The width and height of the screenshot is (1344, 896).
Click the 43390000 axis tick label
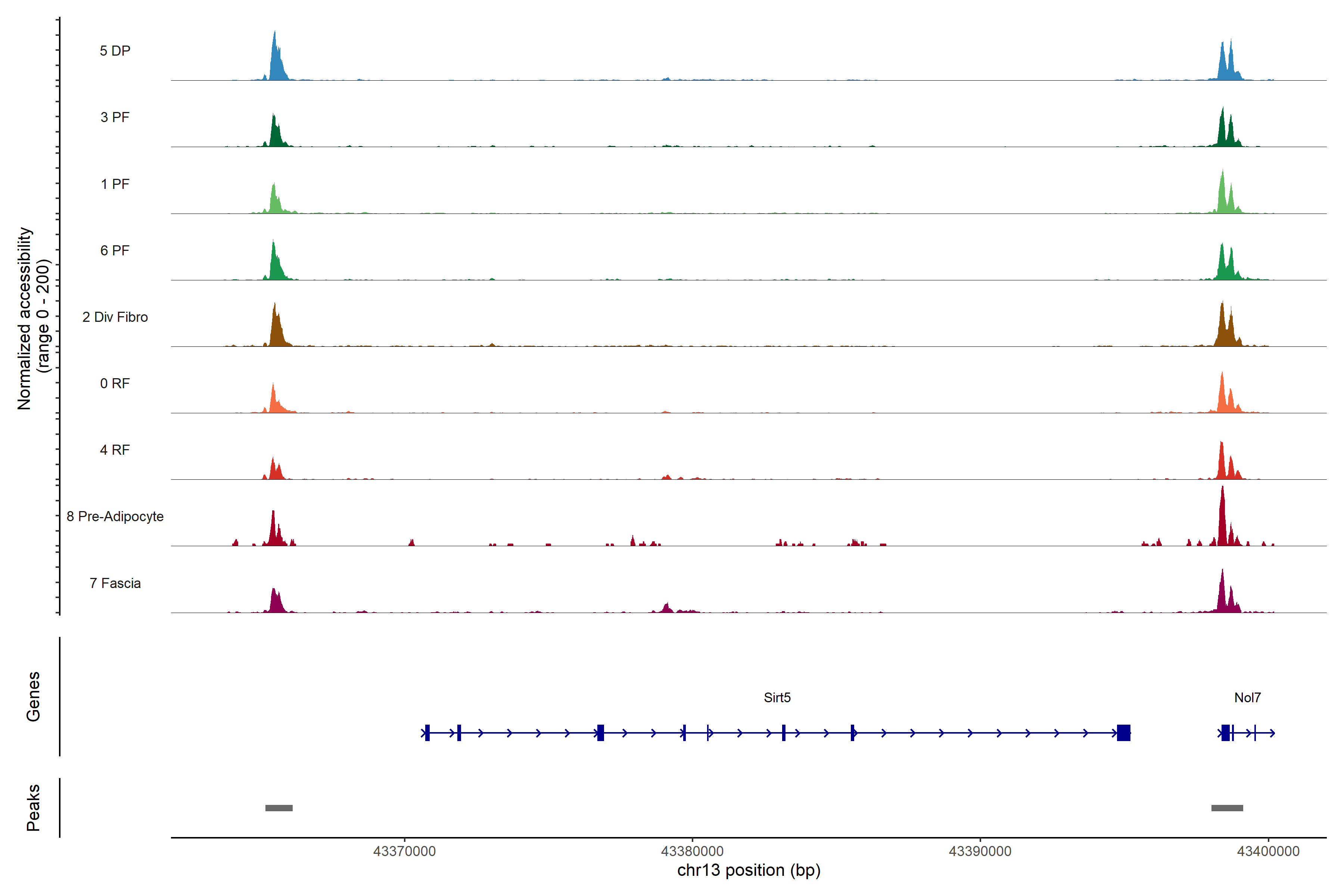point(980,852)
